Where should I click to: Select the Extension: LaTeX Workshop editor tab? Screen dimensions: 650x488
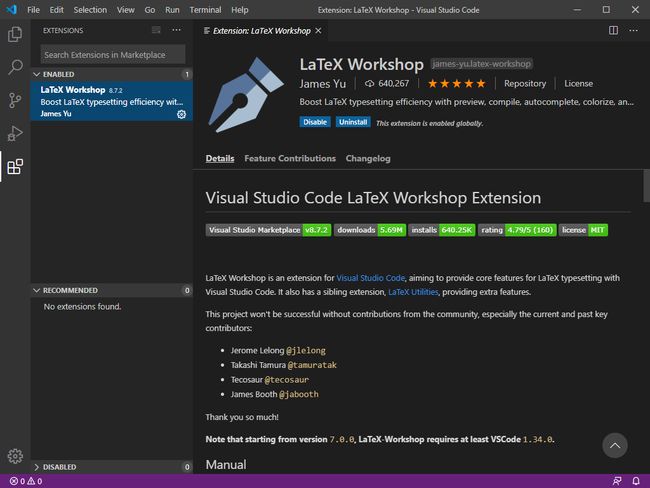click(262, 31)
